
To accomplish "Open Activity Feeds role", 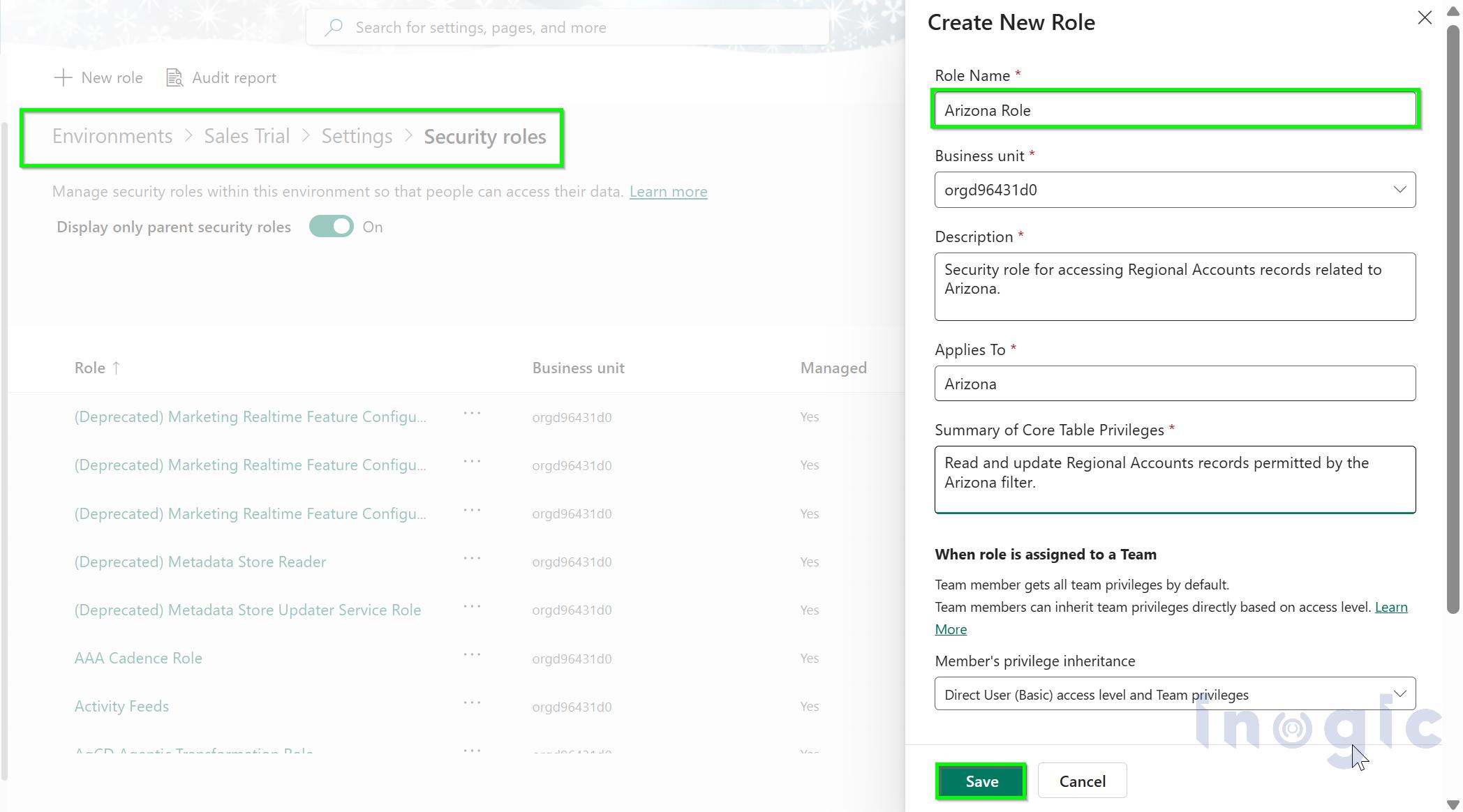I will (x=121, y=707).
